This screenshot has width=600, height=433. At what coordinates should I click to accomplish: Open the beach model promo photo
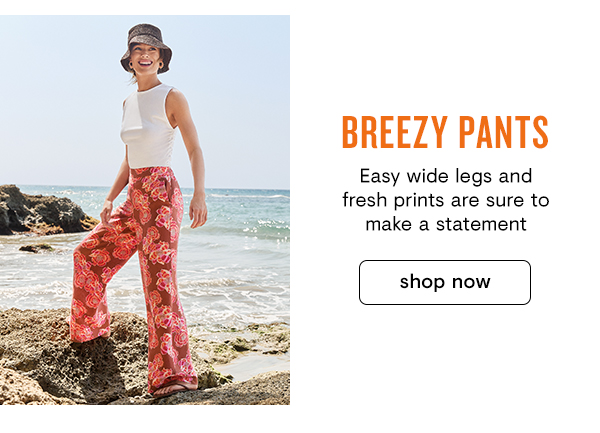coord(145,210)
